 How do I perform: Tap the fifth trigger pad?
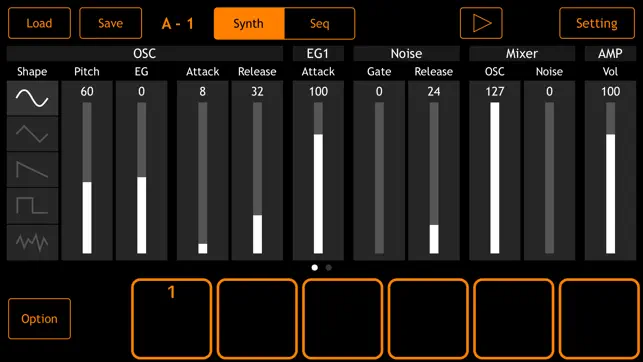(514, 319)
